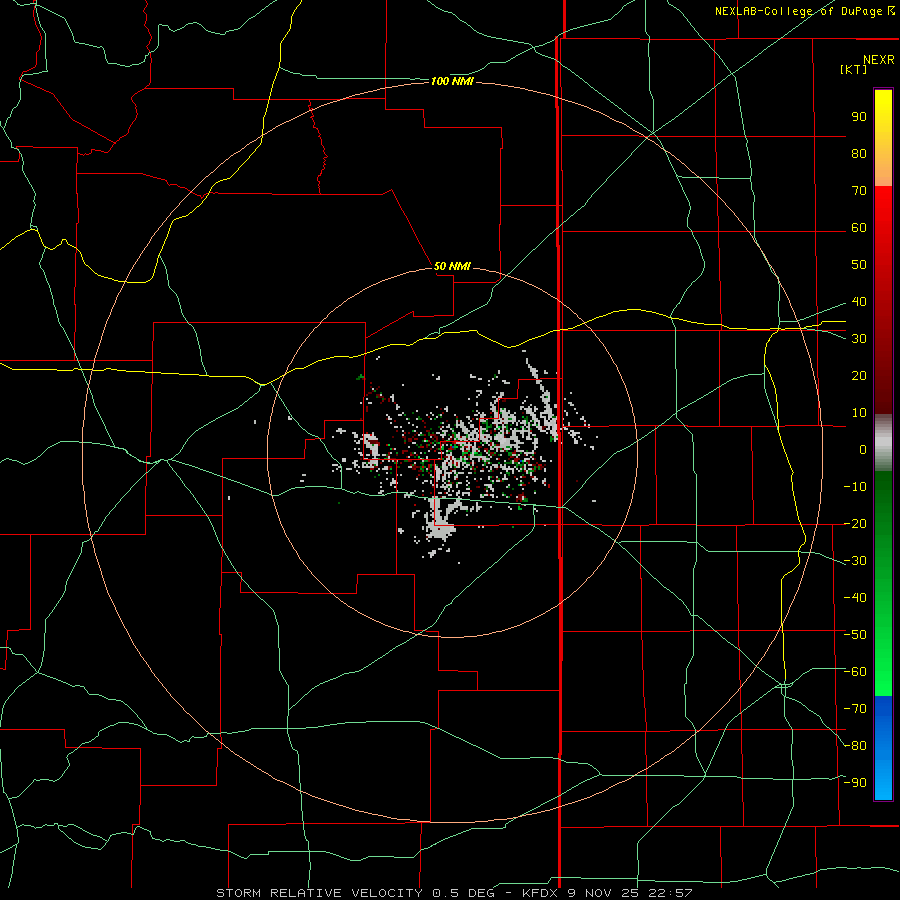
Task: Click the 90 value on the velocity scale
Action: [859, 117]
